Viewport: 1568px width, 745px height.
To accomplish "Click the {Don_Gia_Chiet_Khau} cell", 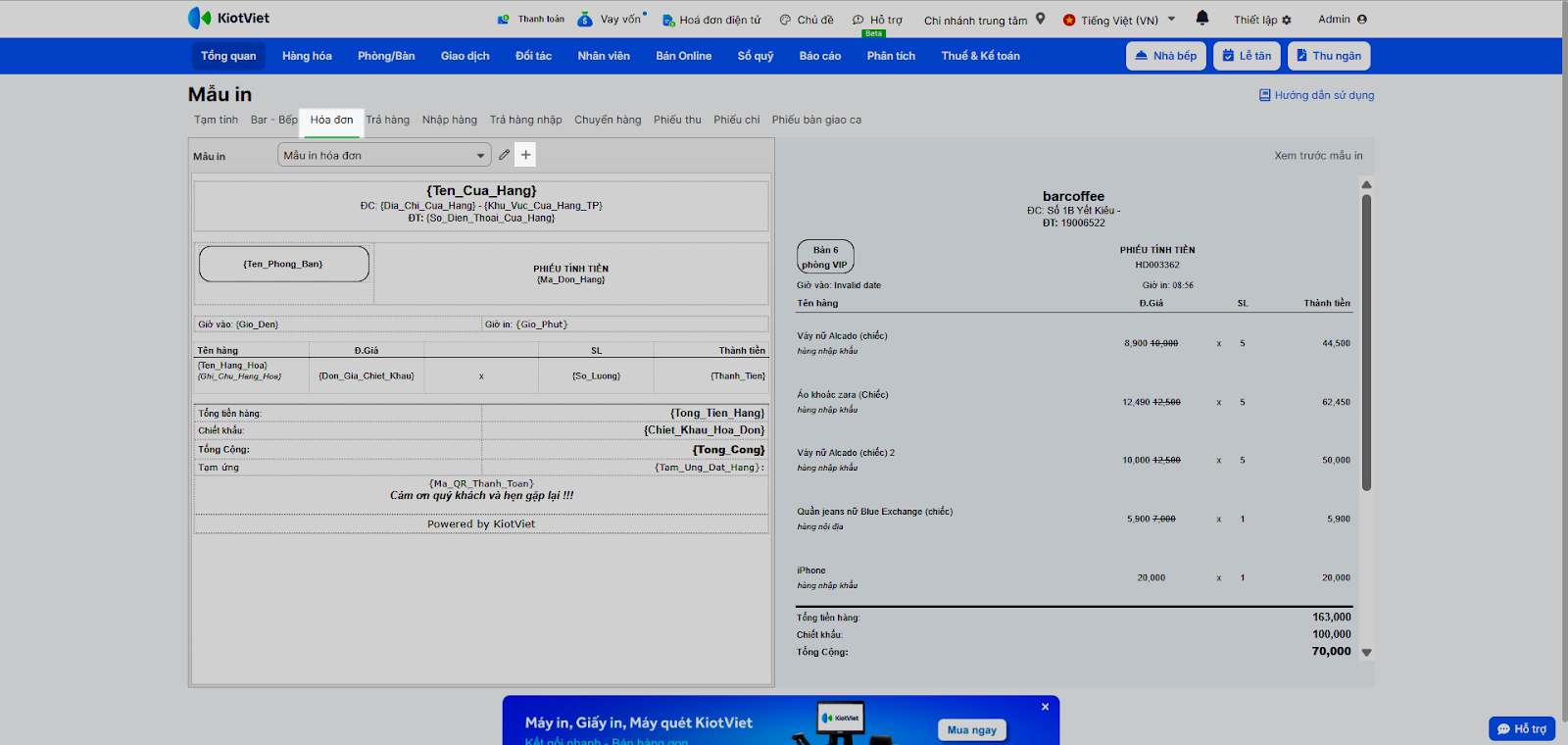I will coord(367,375).
